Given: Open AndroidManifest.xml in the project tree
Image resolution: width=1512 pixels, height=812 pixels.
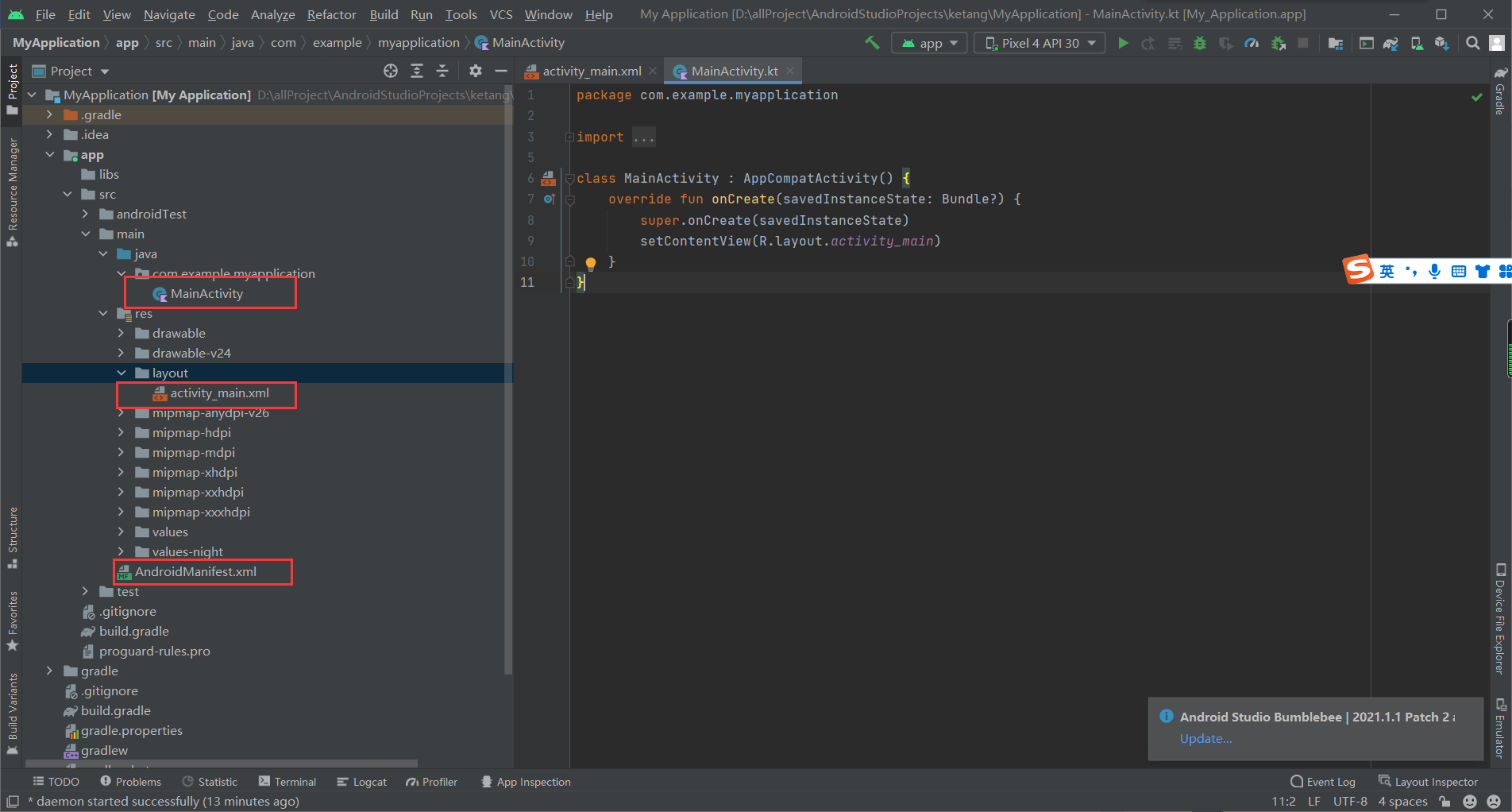Looking at the screenshot, I should [x=195, y=571].
